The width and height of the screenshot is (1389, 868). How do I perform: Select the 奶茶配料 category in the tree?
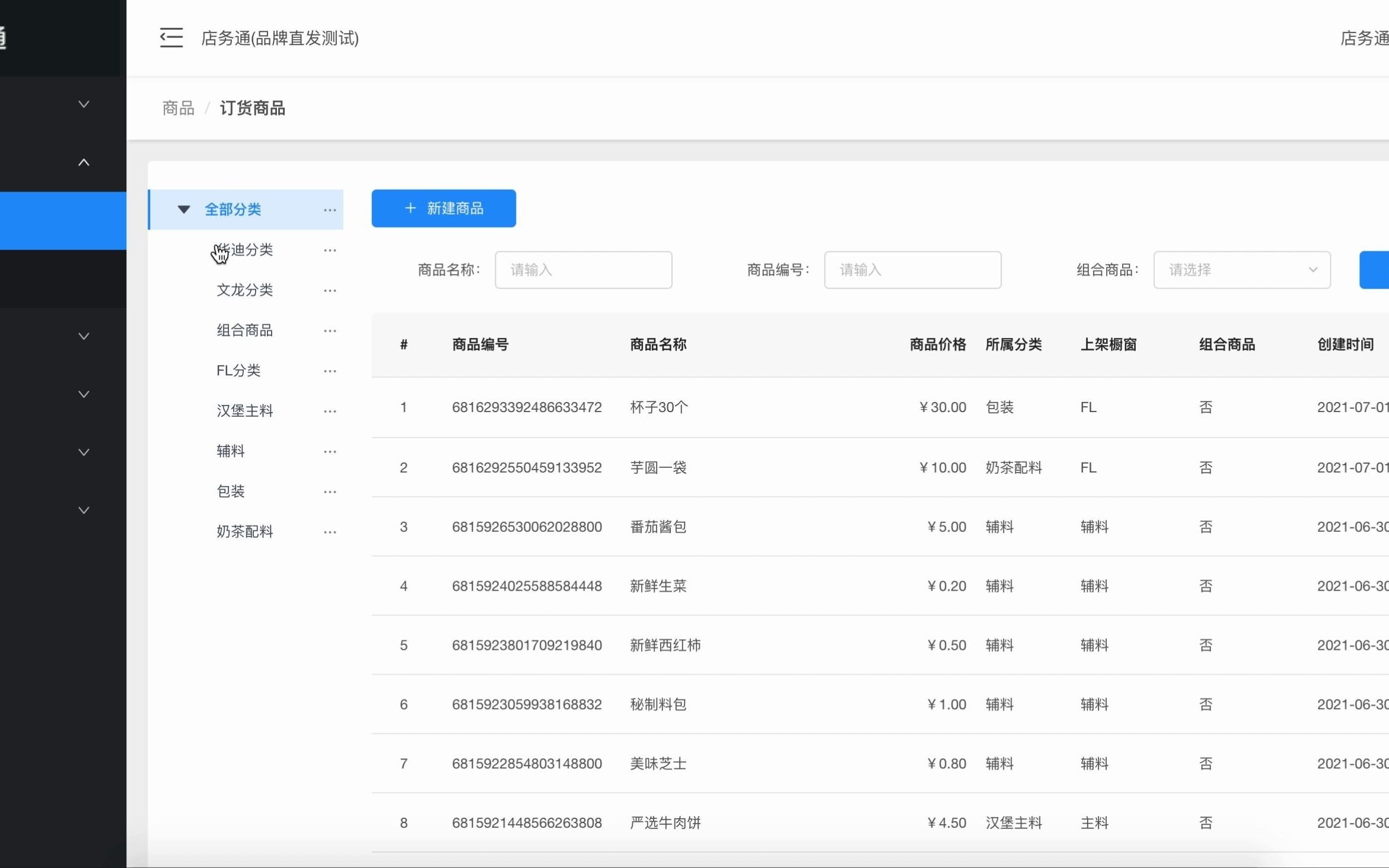pyautogui.click(x=244, y=532)
